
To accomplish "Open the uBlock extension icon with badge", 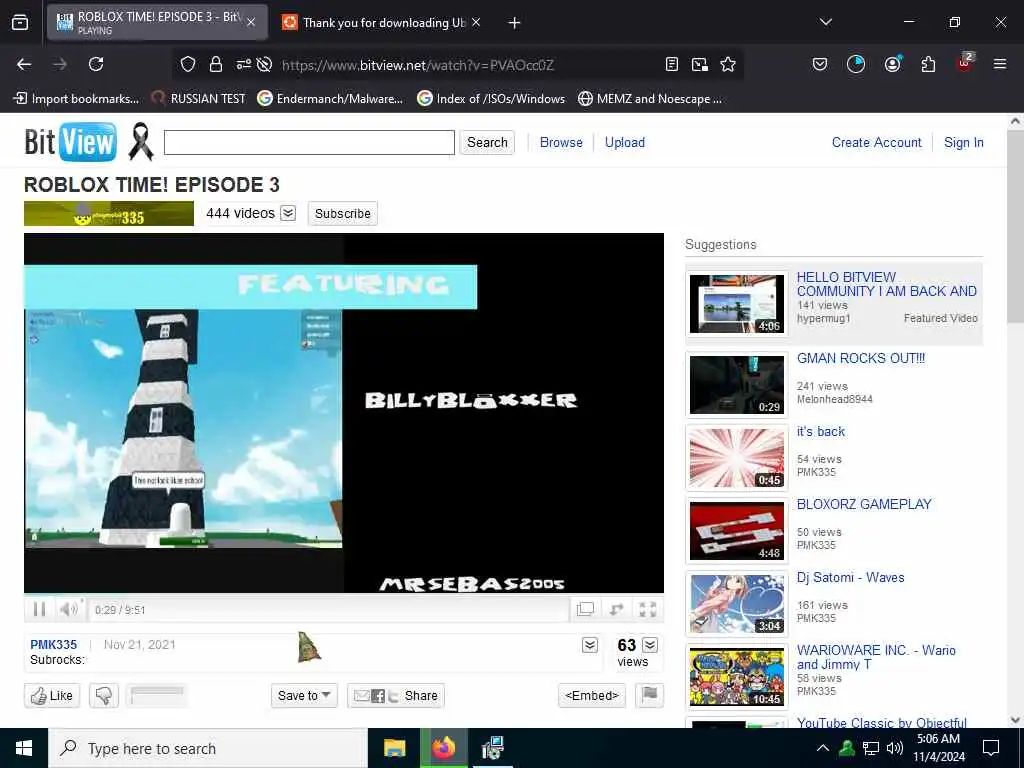I will pos(965,63).
